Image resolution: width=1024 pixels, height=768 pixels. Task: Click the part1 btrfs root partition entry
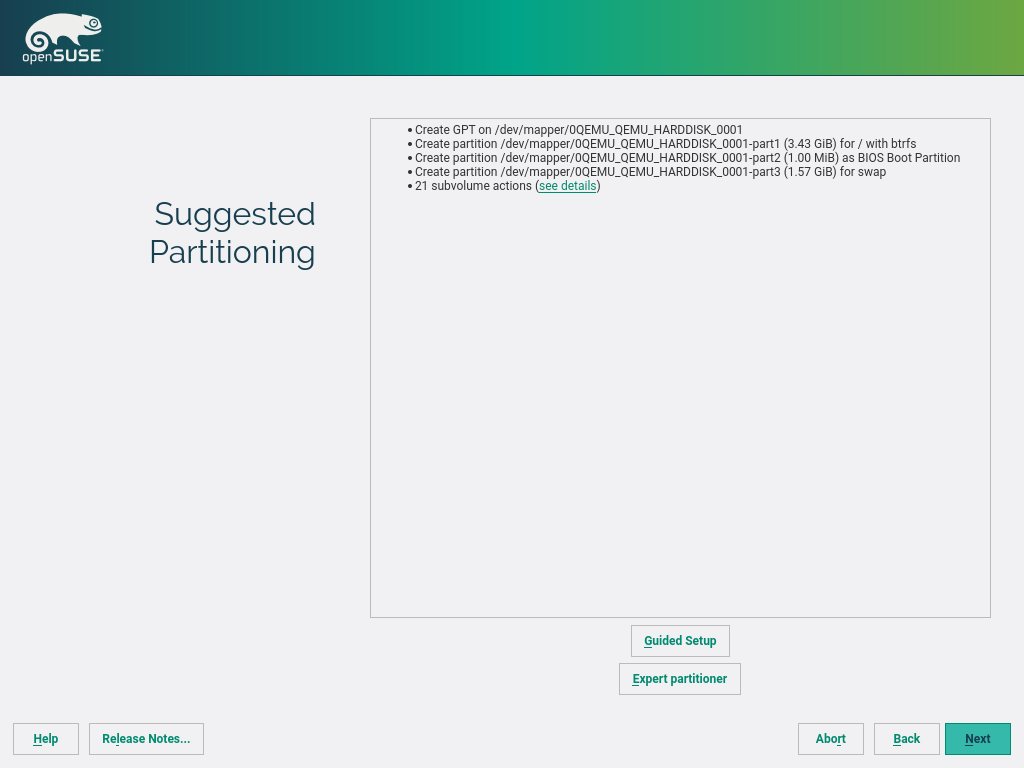[x=665, y=144]
